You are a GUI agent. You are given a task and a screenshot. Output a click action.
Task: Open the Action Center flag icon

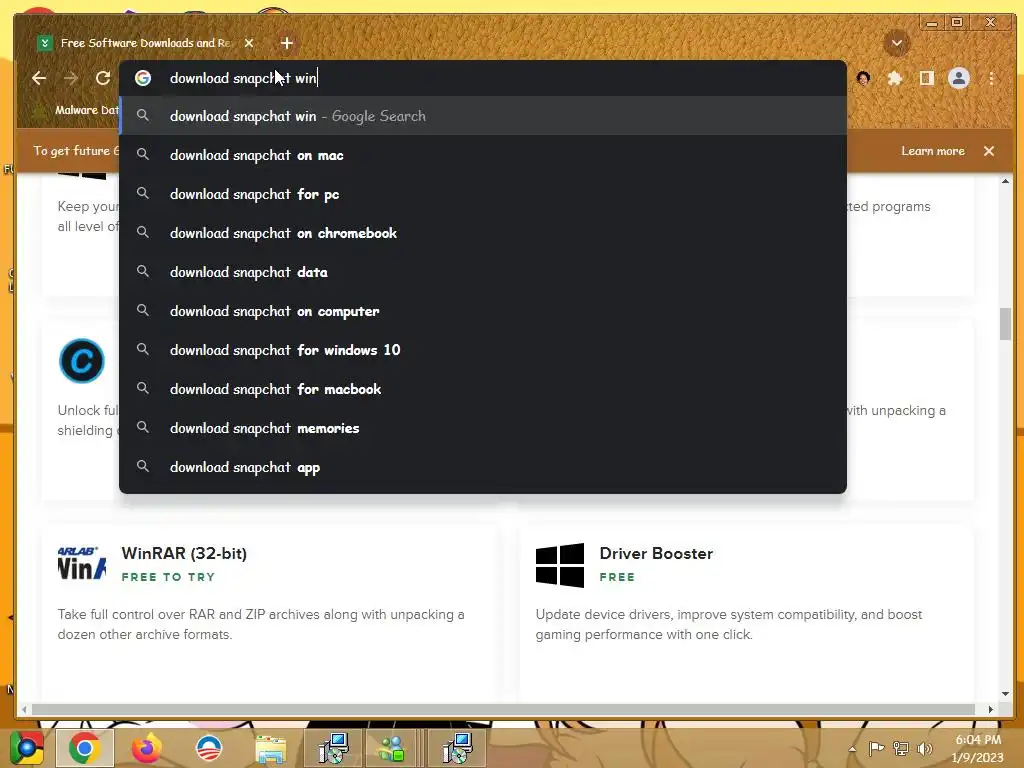point(876,748)
